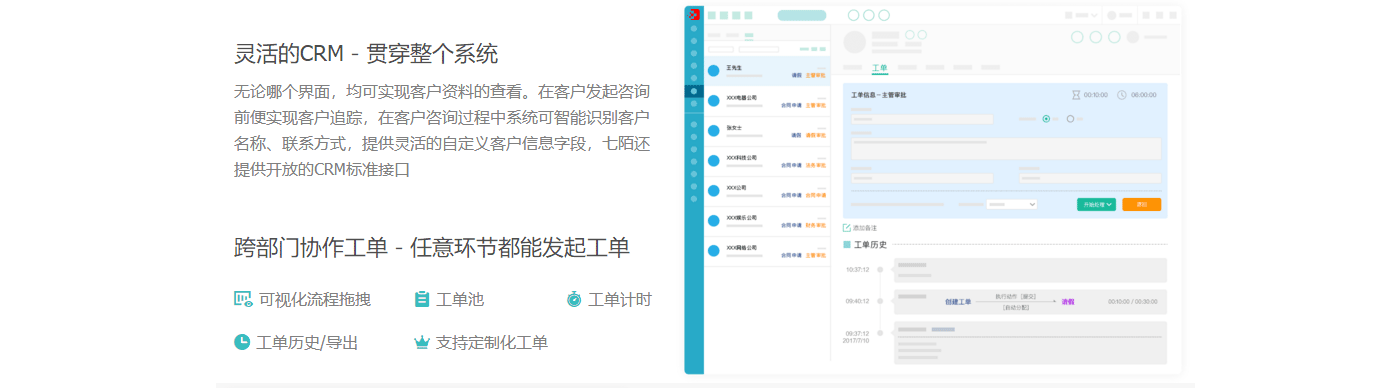The width and height of the screenshot is (1400, 388).
Task: Click the clipboard icon beside 工单池
Action: pos(422,299)
